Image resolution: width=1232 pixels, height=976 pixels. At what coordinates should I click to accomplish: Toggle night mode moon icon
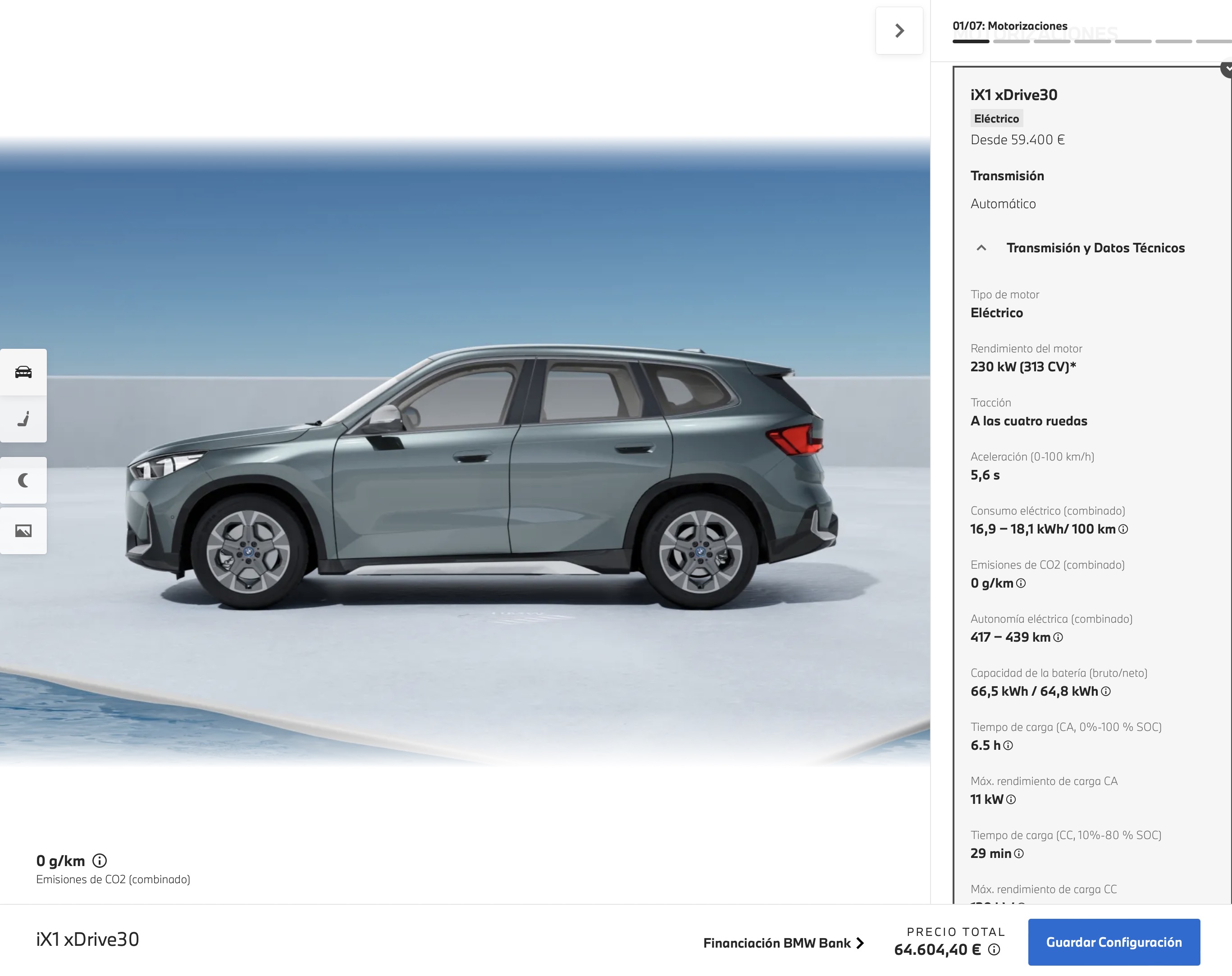point(23,481)
